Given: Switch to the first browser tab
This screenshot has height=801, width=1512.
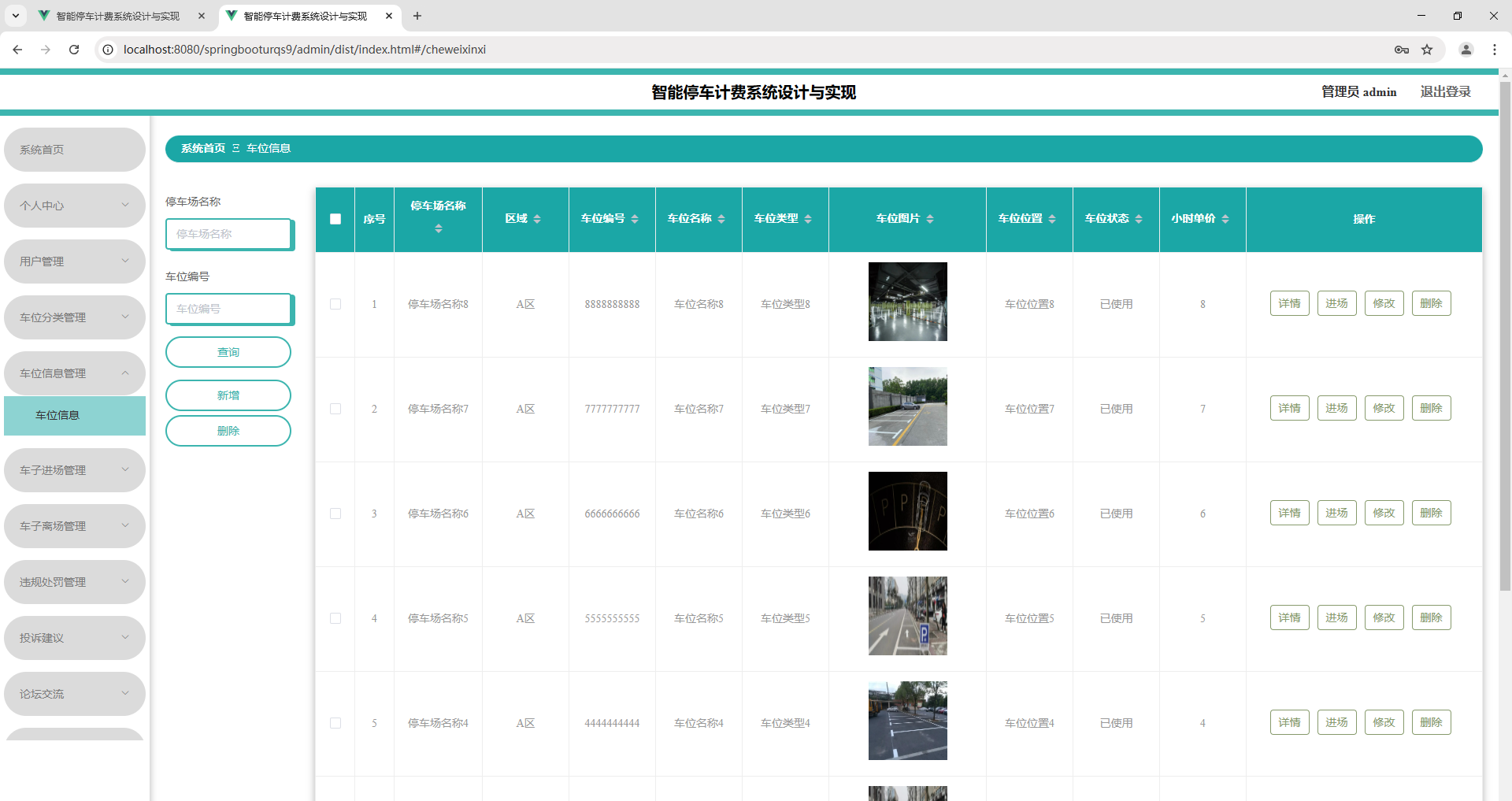Looking at the screenshot, I should click(118, 16).
